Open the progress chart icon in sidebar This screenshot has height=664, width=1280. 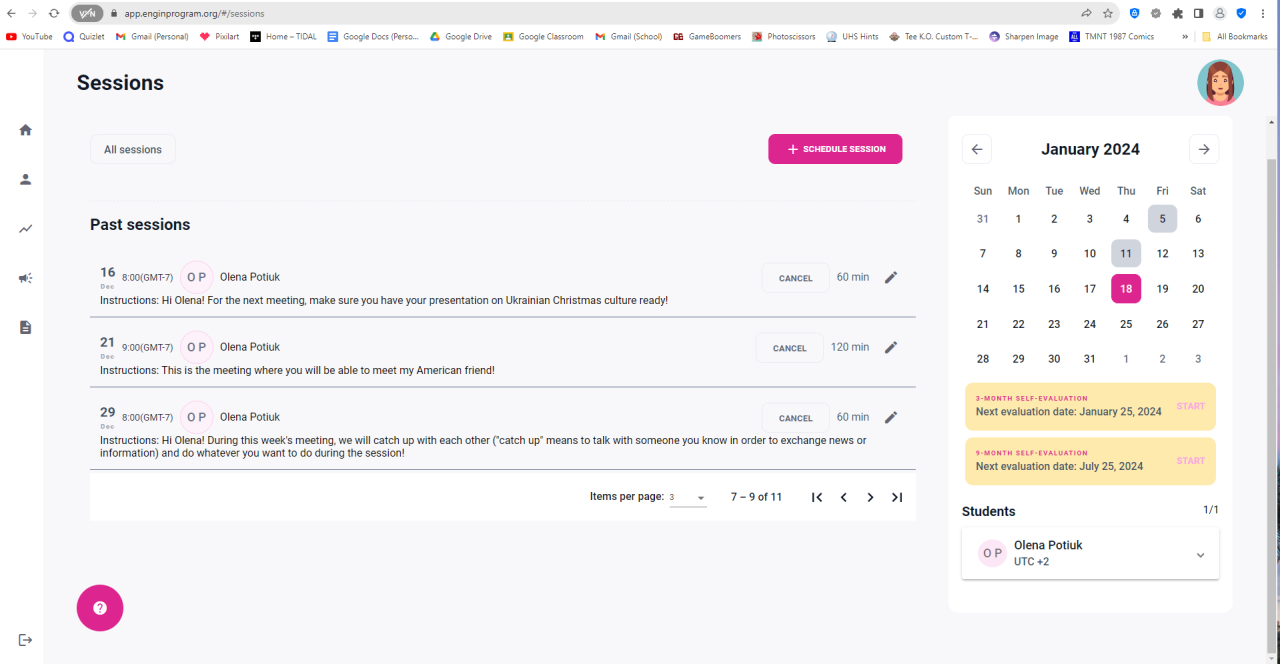pyautogui.click(x=26, y=229)
